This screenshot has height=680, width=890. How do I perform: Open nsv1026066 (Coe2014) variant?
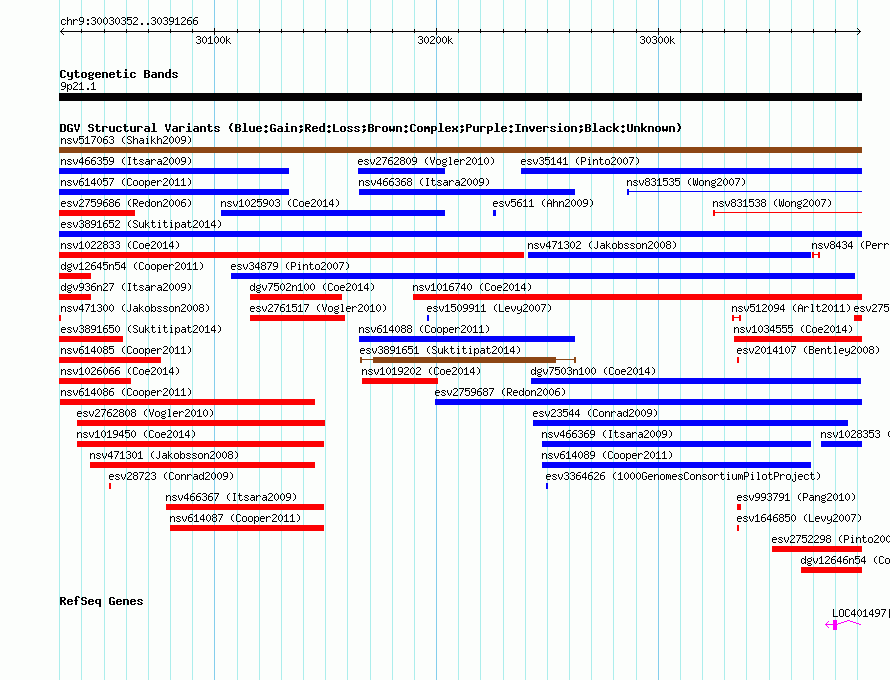120,371
